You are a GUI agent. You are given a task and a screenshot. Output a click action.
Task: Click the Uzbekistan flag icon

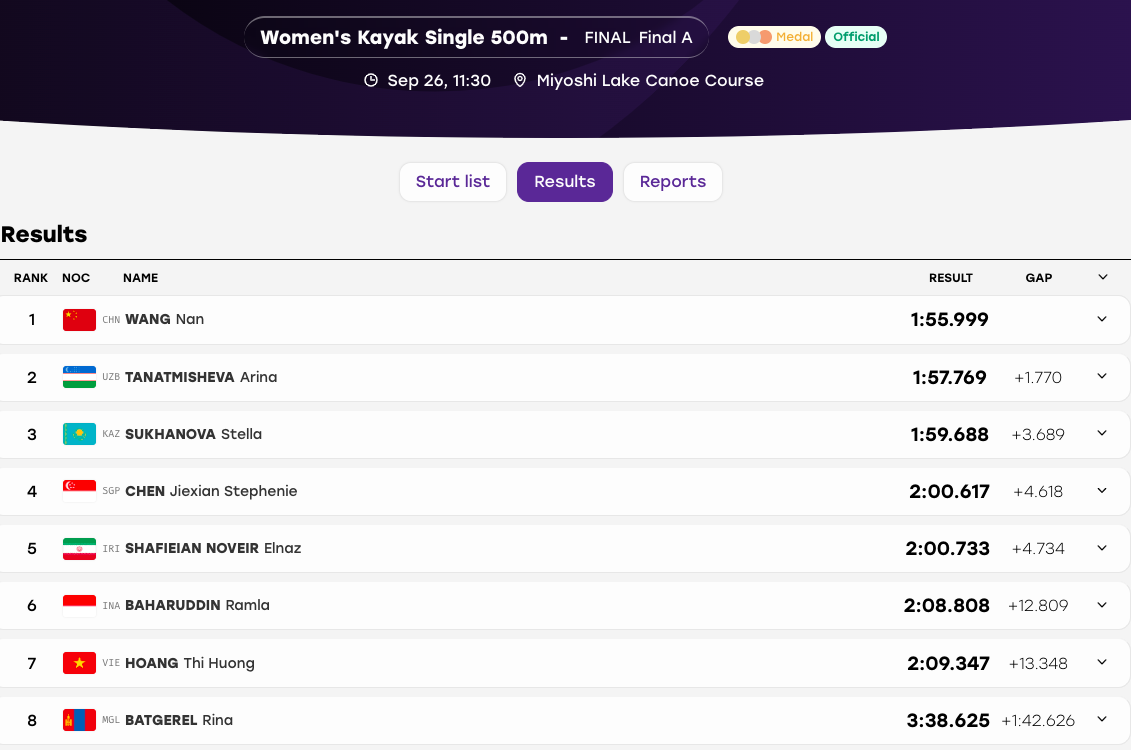pos(79,377)
